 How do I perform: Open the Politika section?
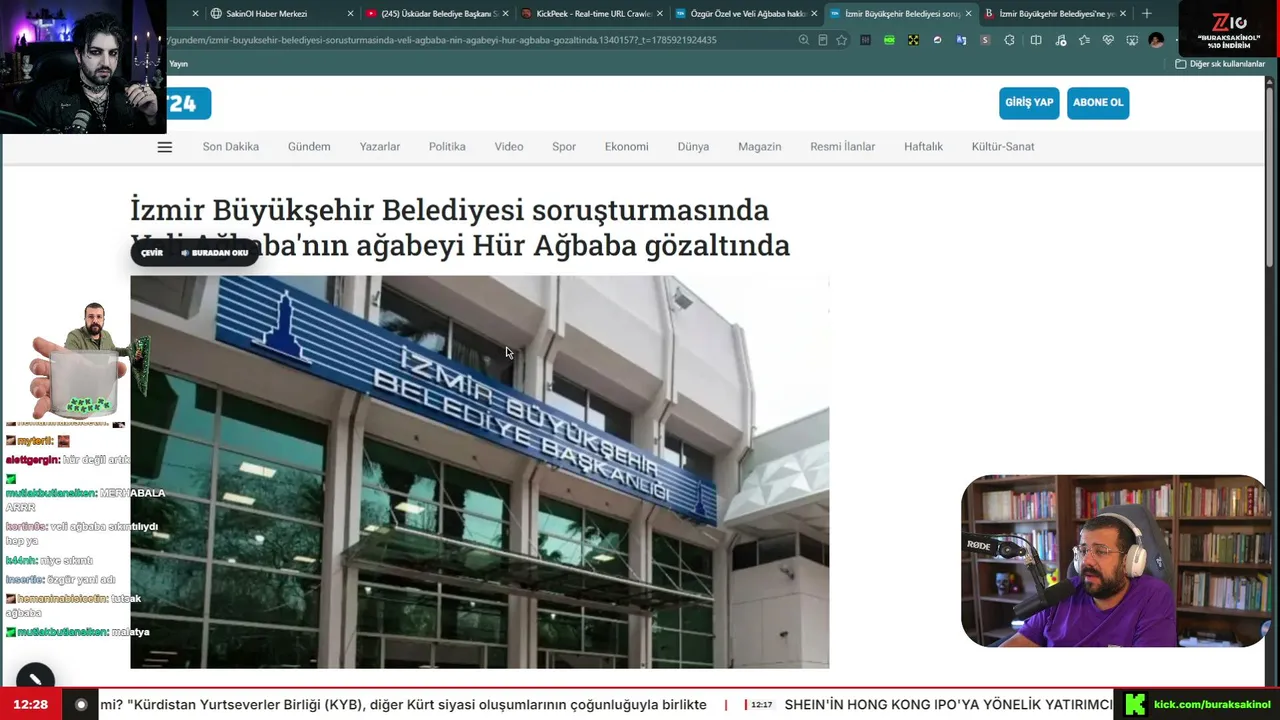pos(447,147)
